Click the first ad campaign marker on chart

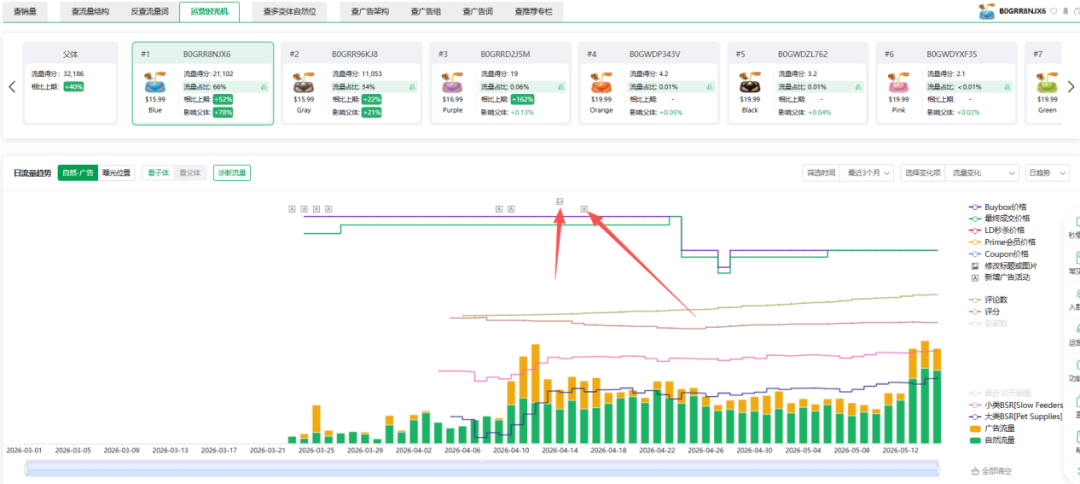coord(292,209)
